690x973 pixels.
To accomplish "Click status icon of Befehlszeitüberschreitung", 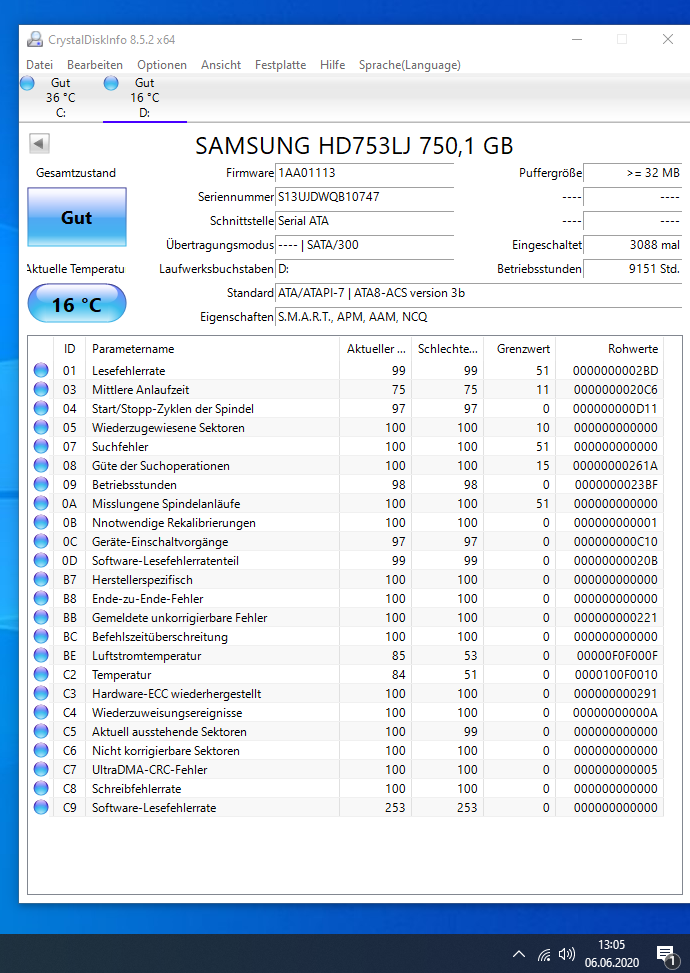I will click(41, 636).
